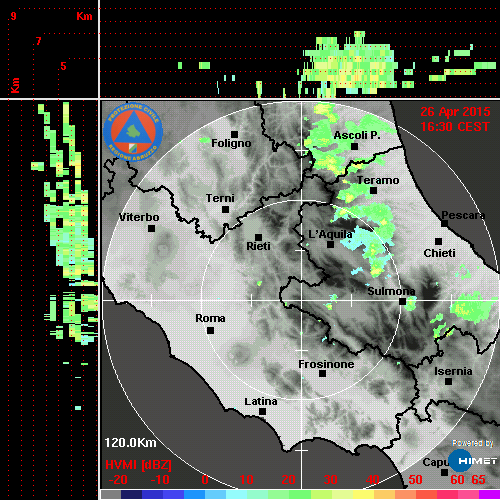Image resolution: width=500 pixels, height=500 pixels.
Task: Click the 'Teramo' map label
Action: point(378,180)
